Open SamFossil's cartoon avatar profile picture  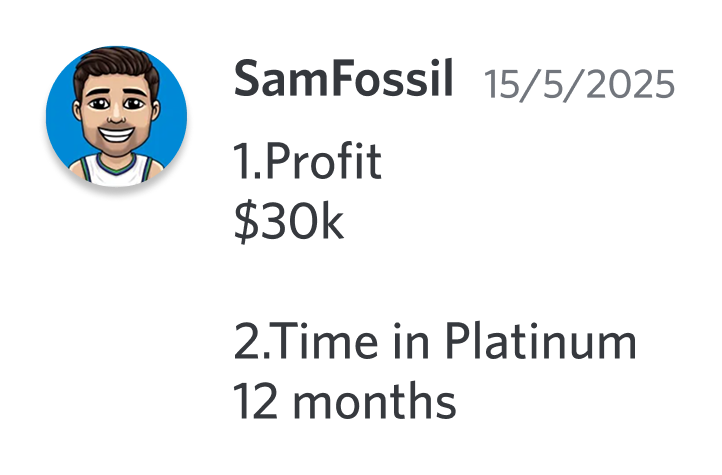(116, 116)
